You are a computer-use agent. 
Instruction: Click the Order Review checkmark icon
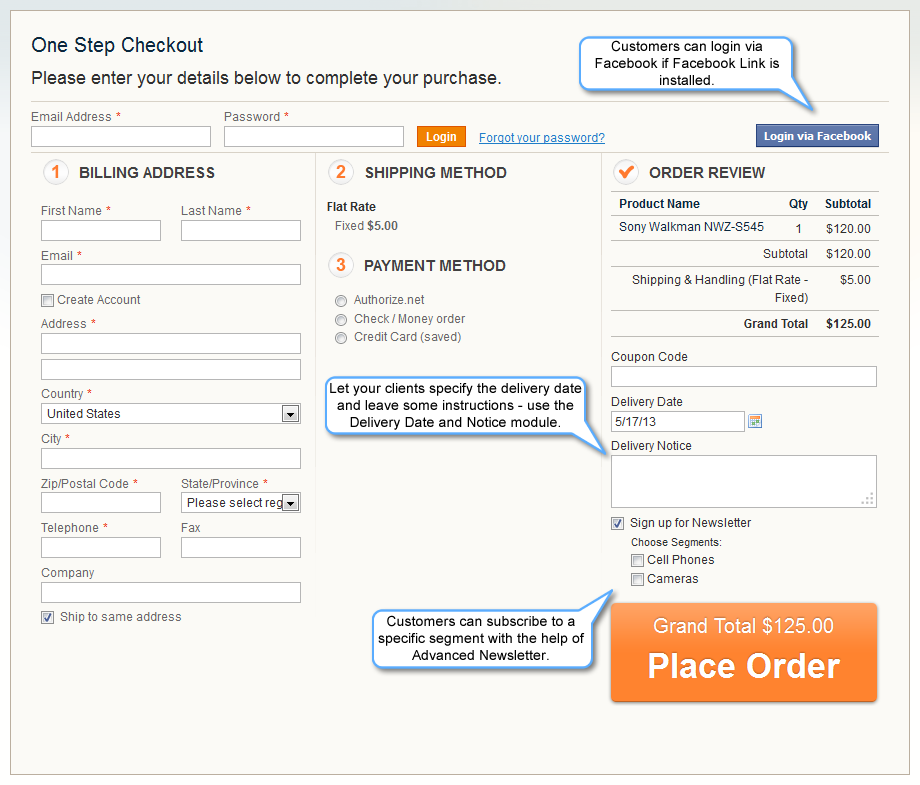coord(626,172)
